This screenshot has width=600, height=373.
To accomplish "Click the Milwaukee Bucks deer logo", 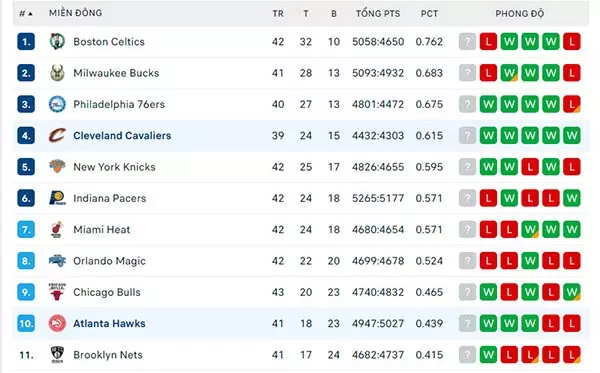I will point(57,73).
